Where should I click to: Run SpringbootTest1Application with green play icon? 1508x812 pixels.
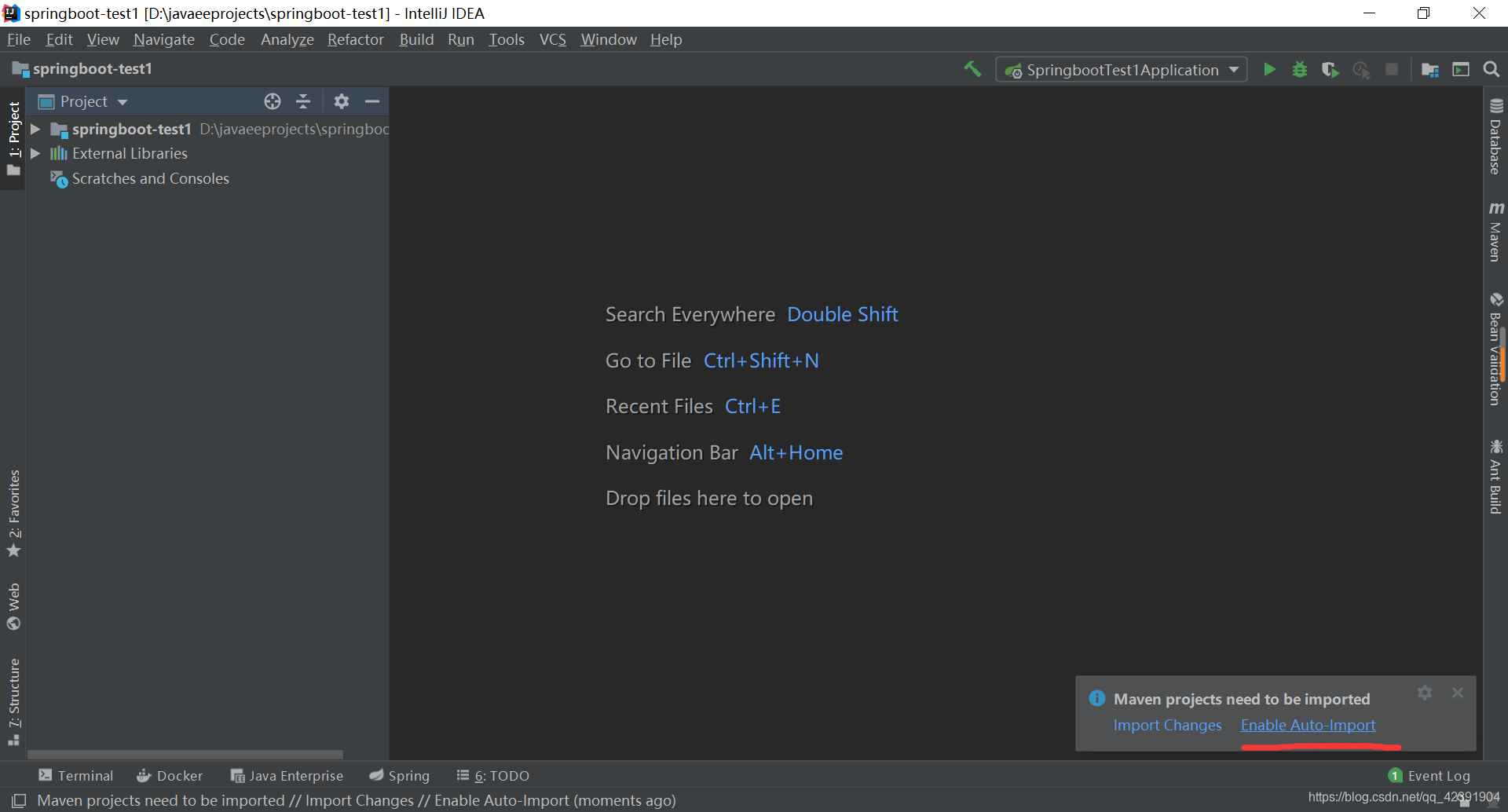(x=1269, y=70)
